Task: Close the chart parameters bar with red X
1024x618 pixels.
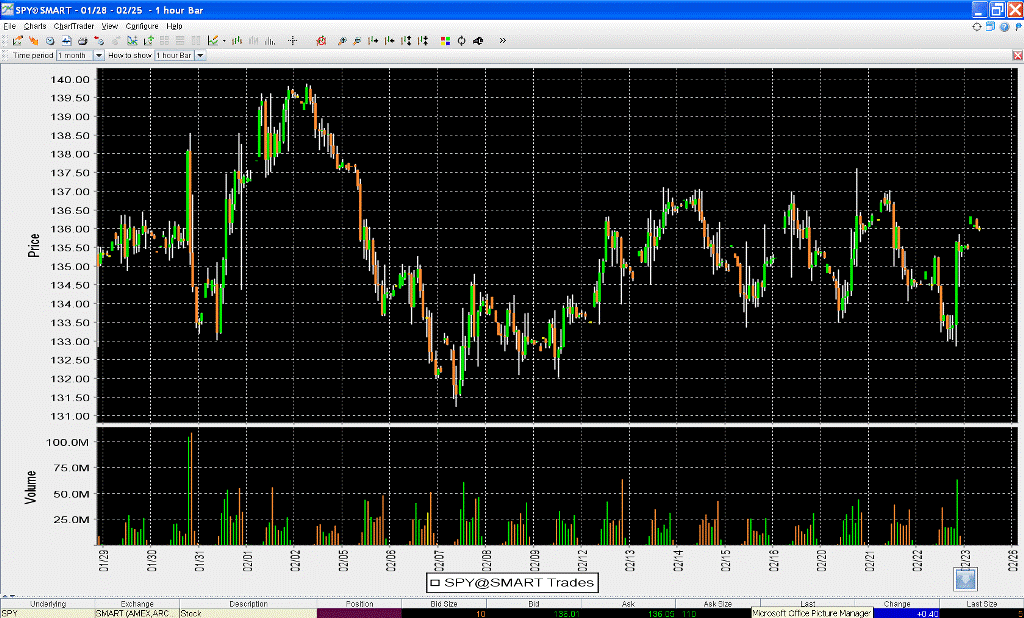Action: 1017,56
